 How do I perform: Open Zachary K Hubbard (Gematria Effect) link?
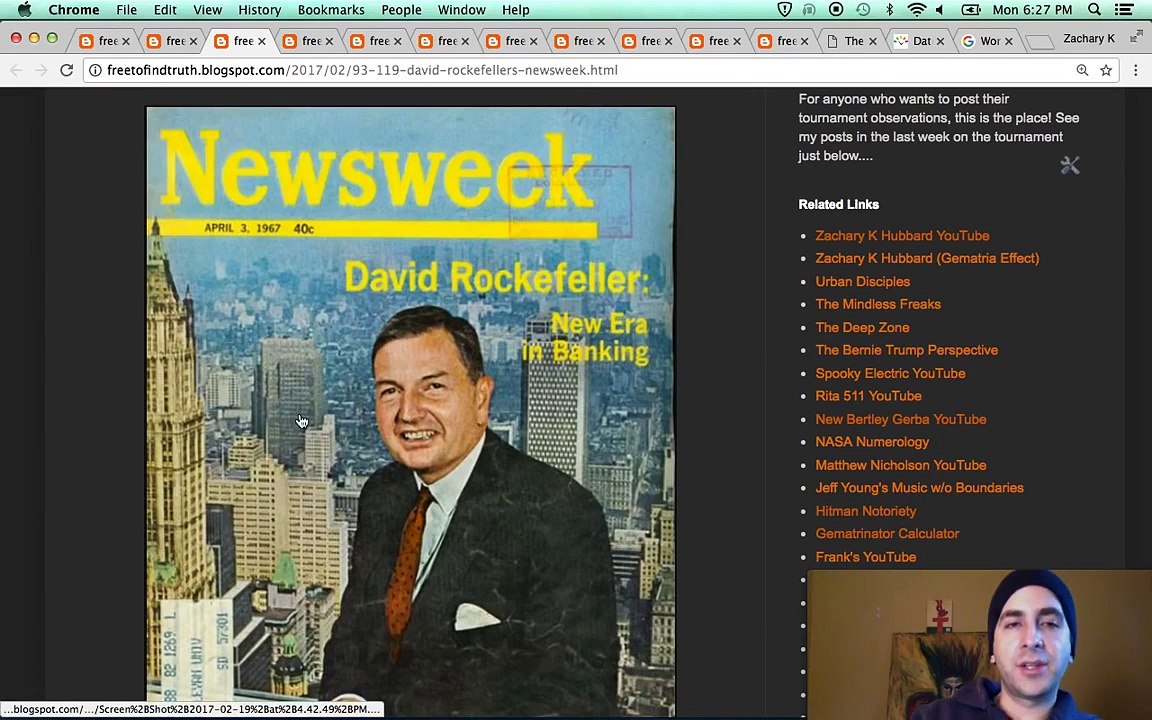(x=927, y=259)
